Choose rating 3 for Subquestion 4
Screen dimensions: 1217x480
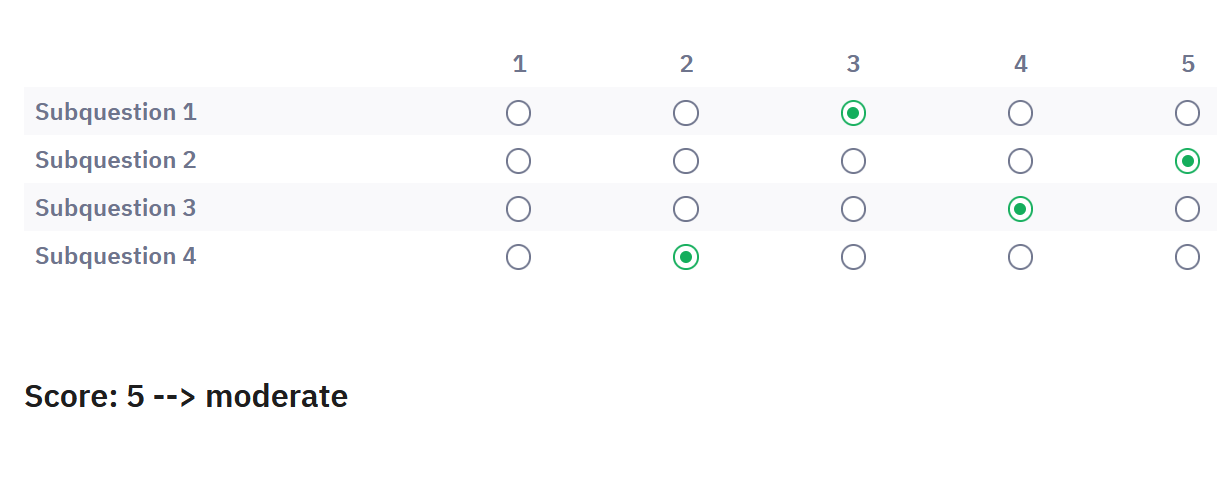(x=853, y=257)
